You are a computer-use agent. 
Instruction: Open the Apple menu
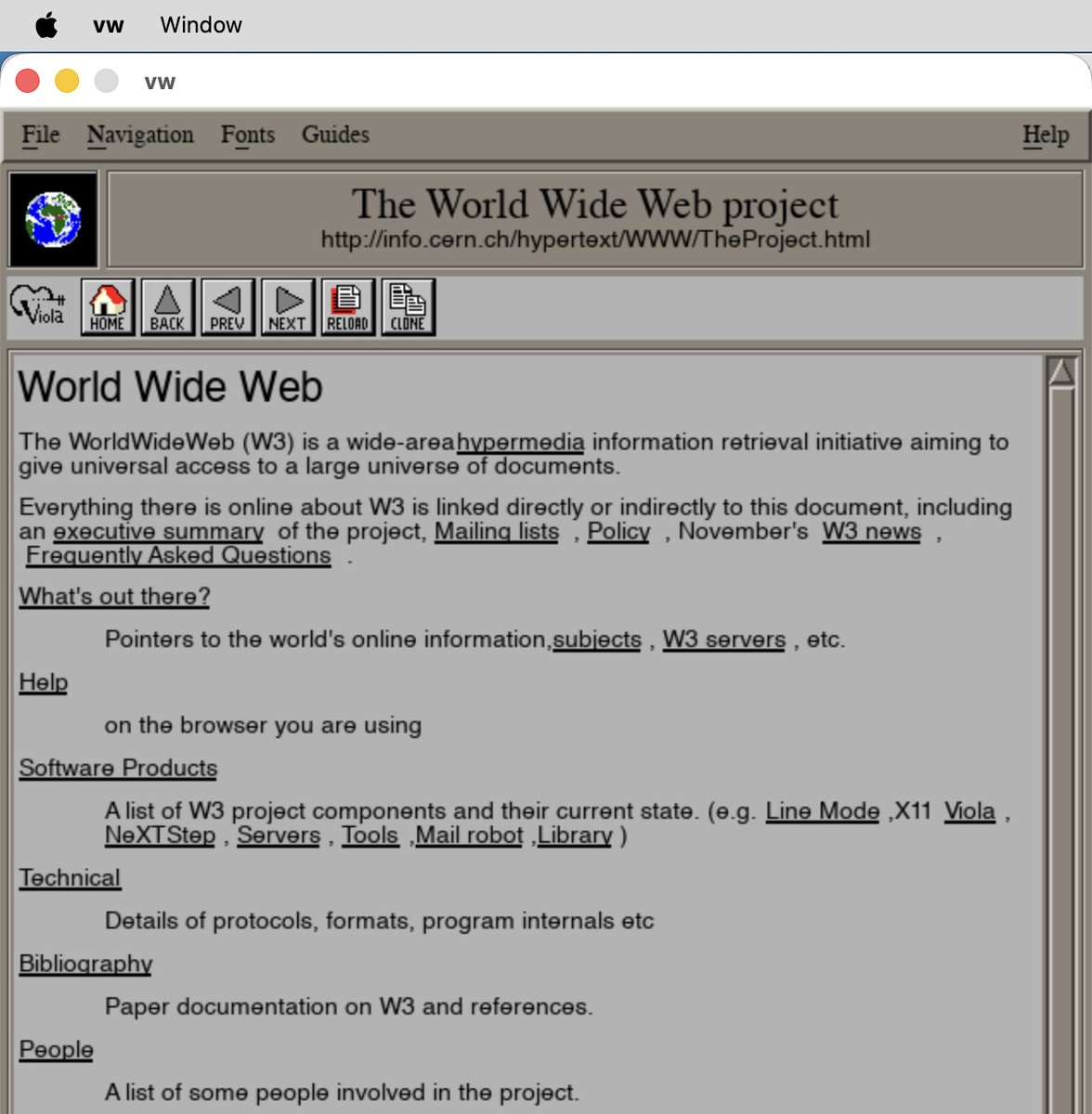[x=46, y=25]
